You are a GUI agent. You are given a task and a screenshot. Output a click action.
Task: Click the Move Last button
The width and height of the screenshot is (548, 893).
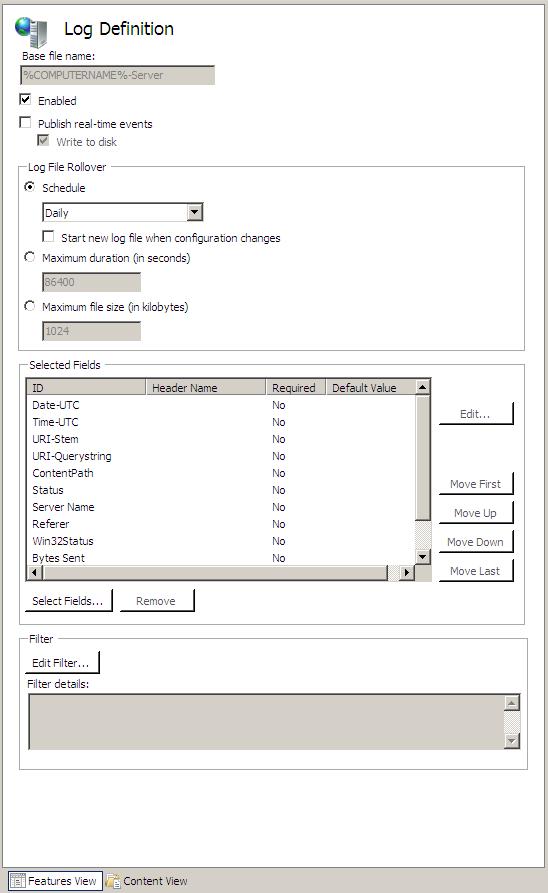[476, 571]
